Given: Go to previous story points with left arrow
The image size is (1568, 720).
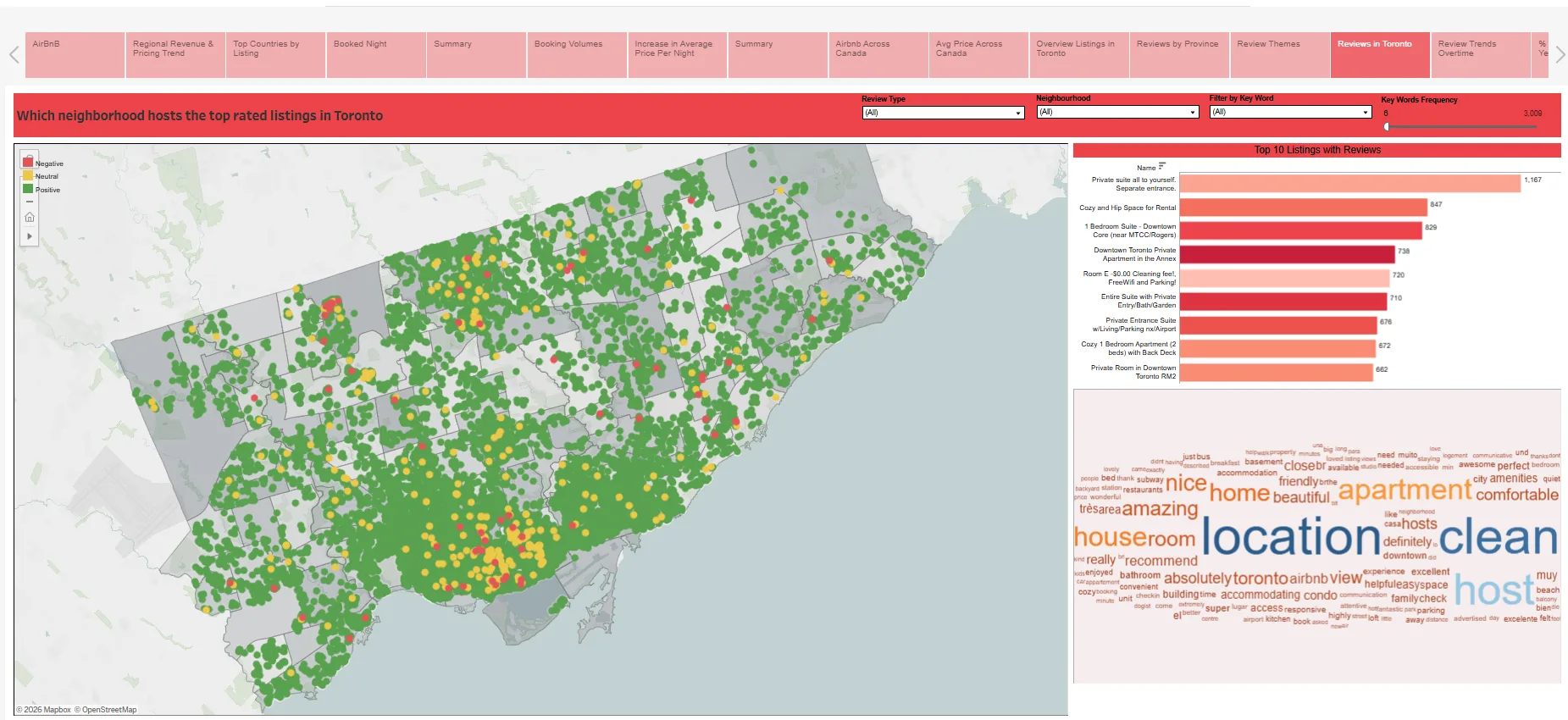Looking at the screenshot, I should 14,55.
